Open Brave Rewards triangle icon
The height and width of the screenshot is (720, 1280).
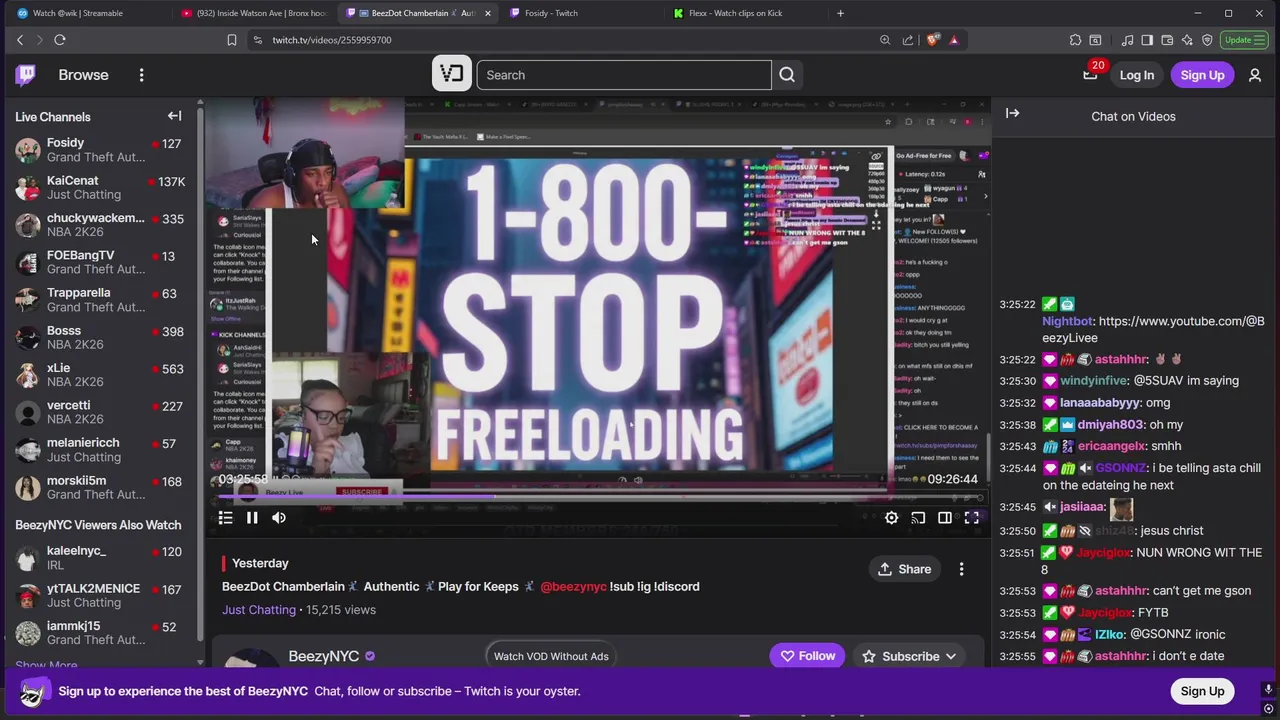(x=954, y=40)
